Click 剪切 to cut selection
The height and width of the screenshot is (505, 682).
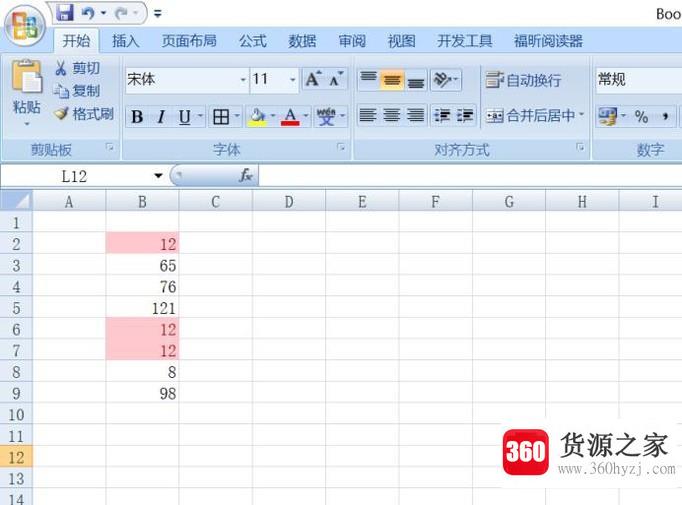click(x=77, y=68)
